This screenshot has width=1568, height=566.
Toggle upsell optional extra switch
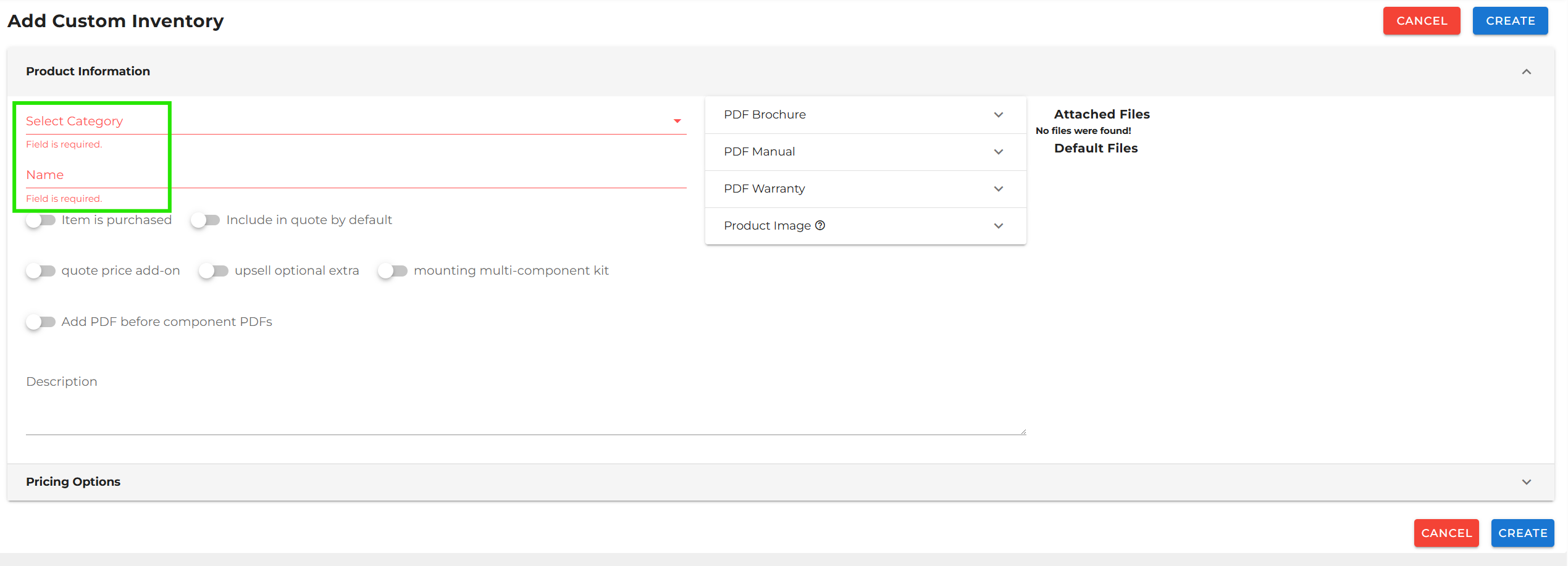pyautogui.click(x=214, y=271)
